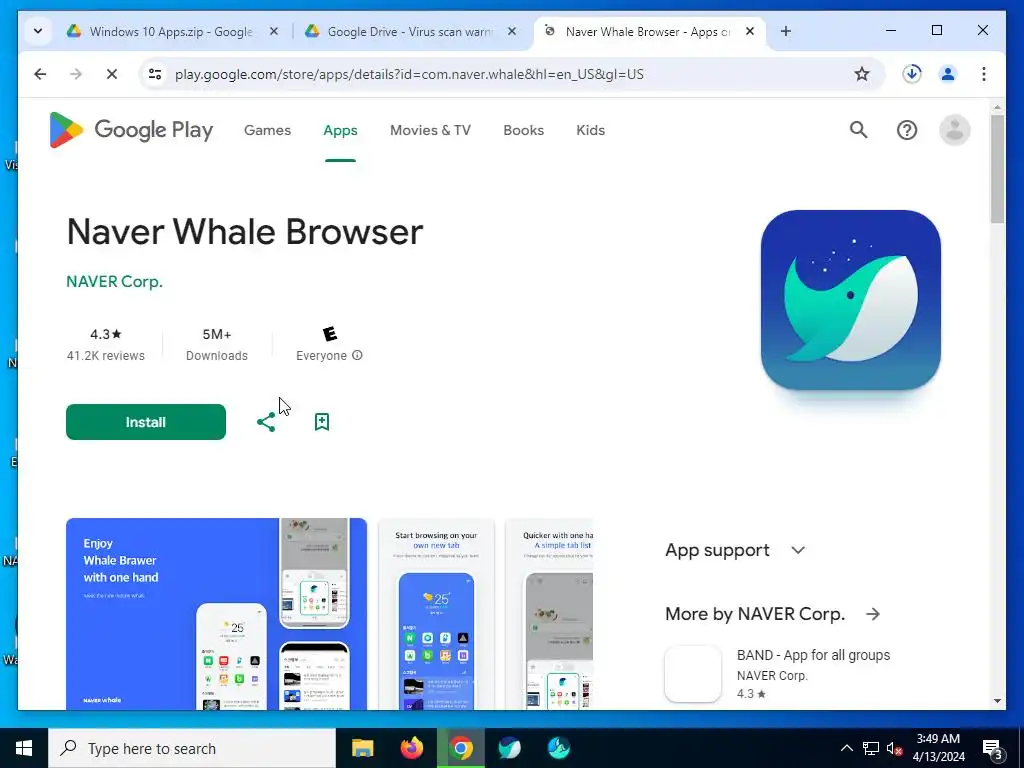Click the 5M+ Downloads text
This screenshot has height=768, width=1024.
pos(217,344)
